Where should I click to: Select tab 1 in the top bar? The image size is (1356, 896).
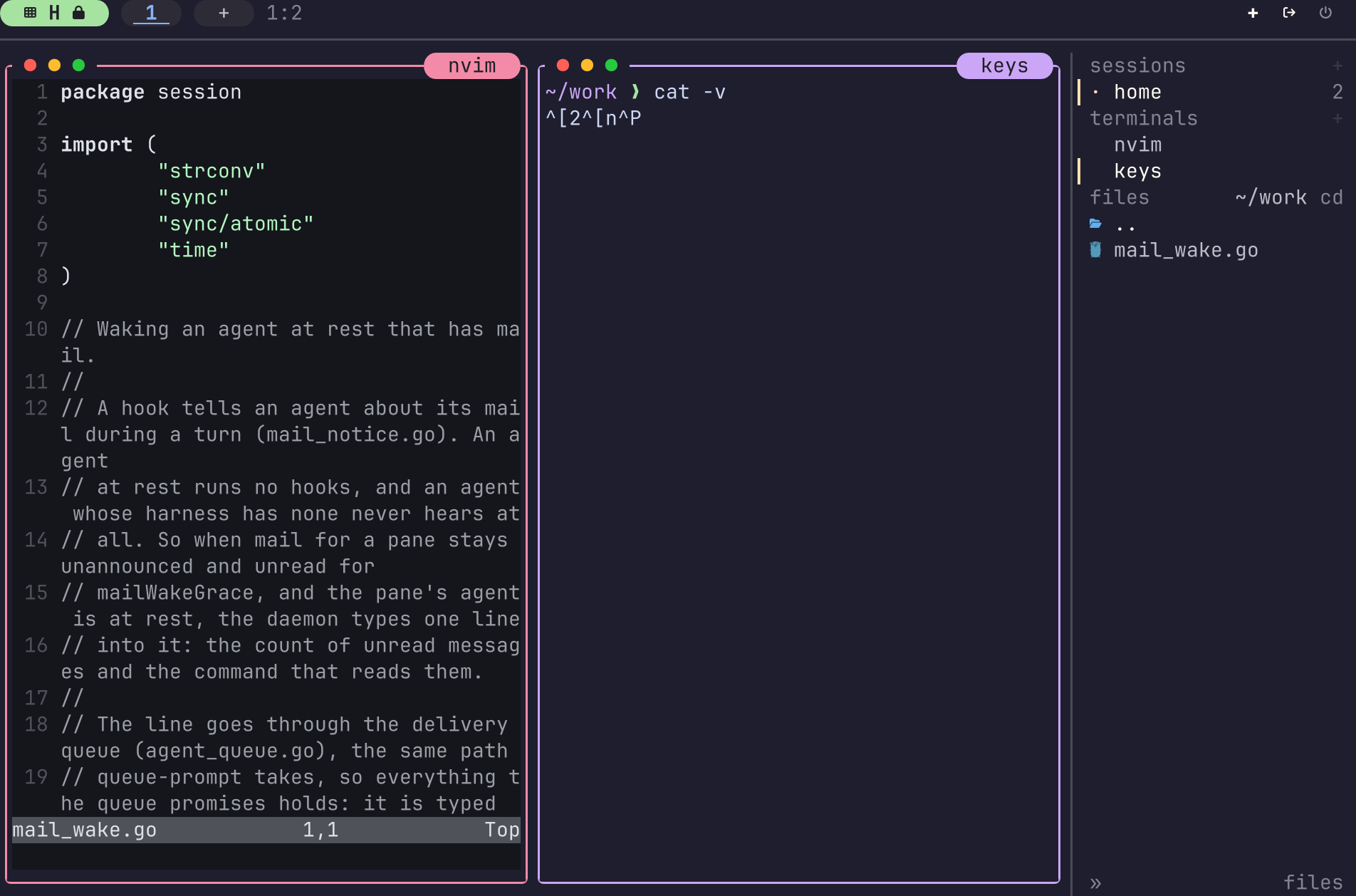(x=151, y=13)
